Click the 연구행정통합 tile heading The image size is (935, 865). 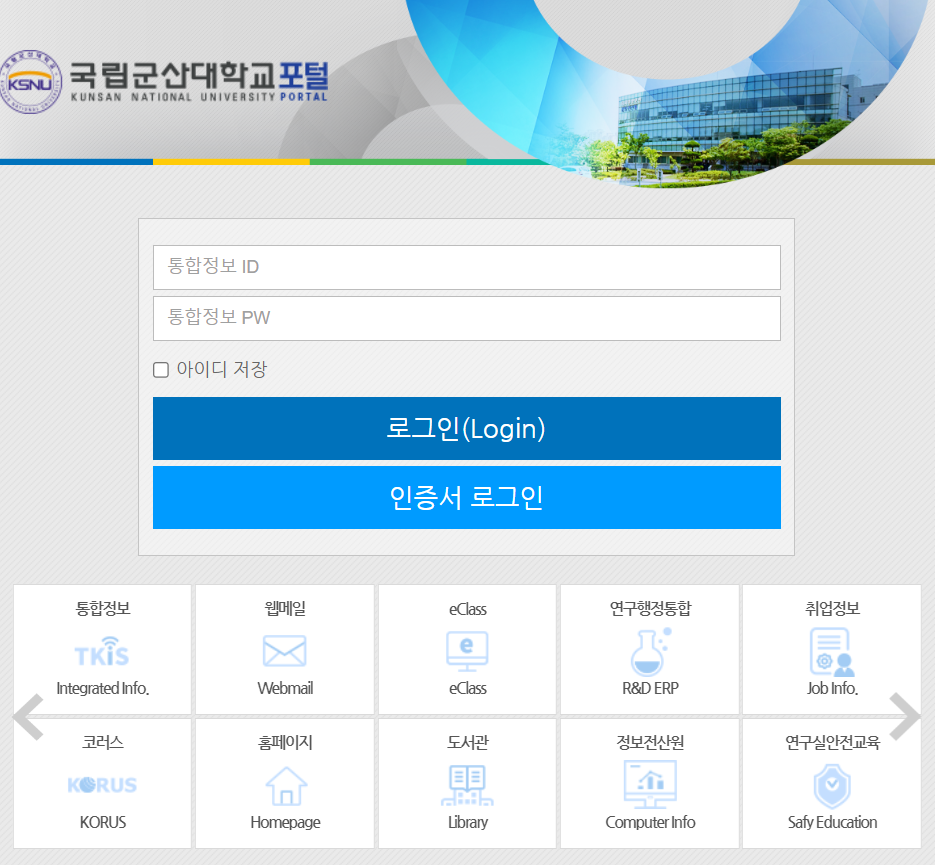pyautogui.click(x=650, y=609)
